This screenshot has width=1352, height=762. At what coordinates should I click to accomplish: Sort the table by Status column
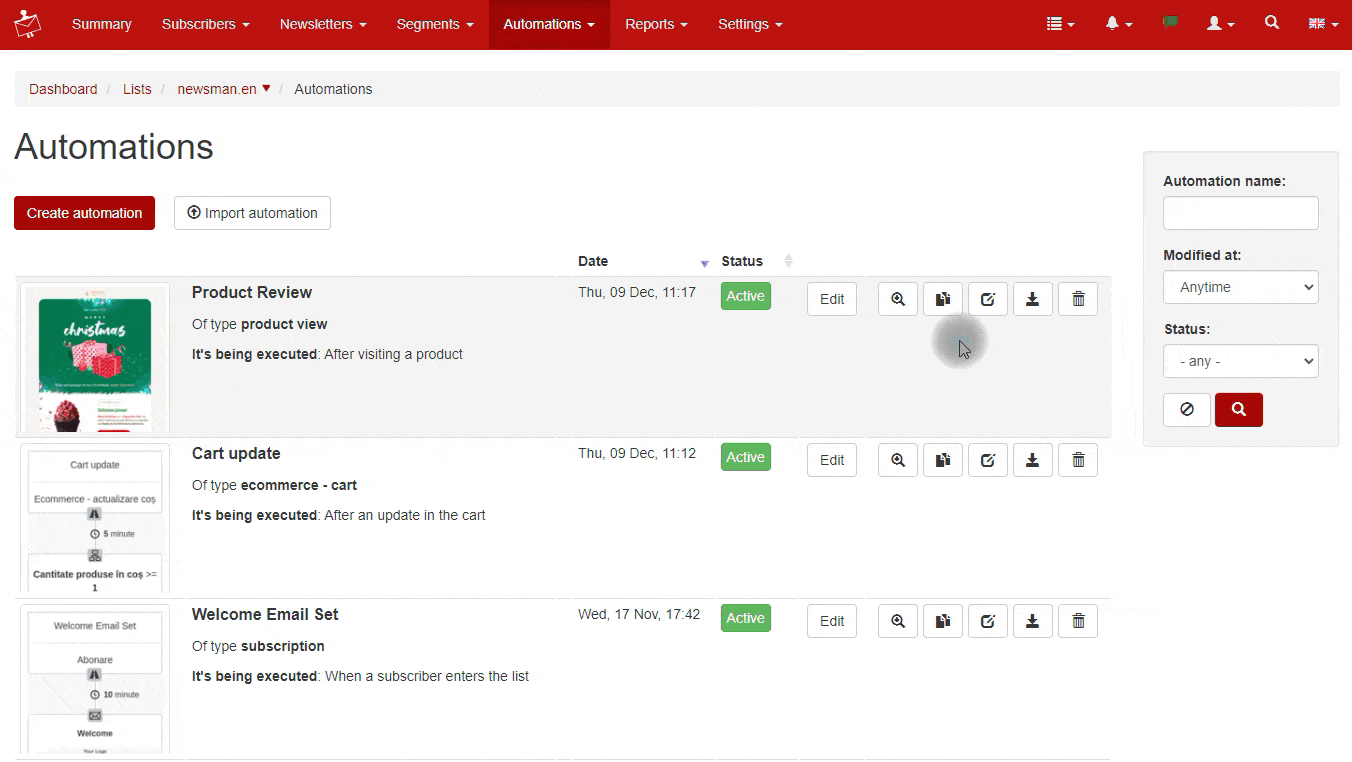coord(757,261)
